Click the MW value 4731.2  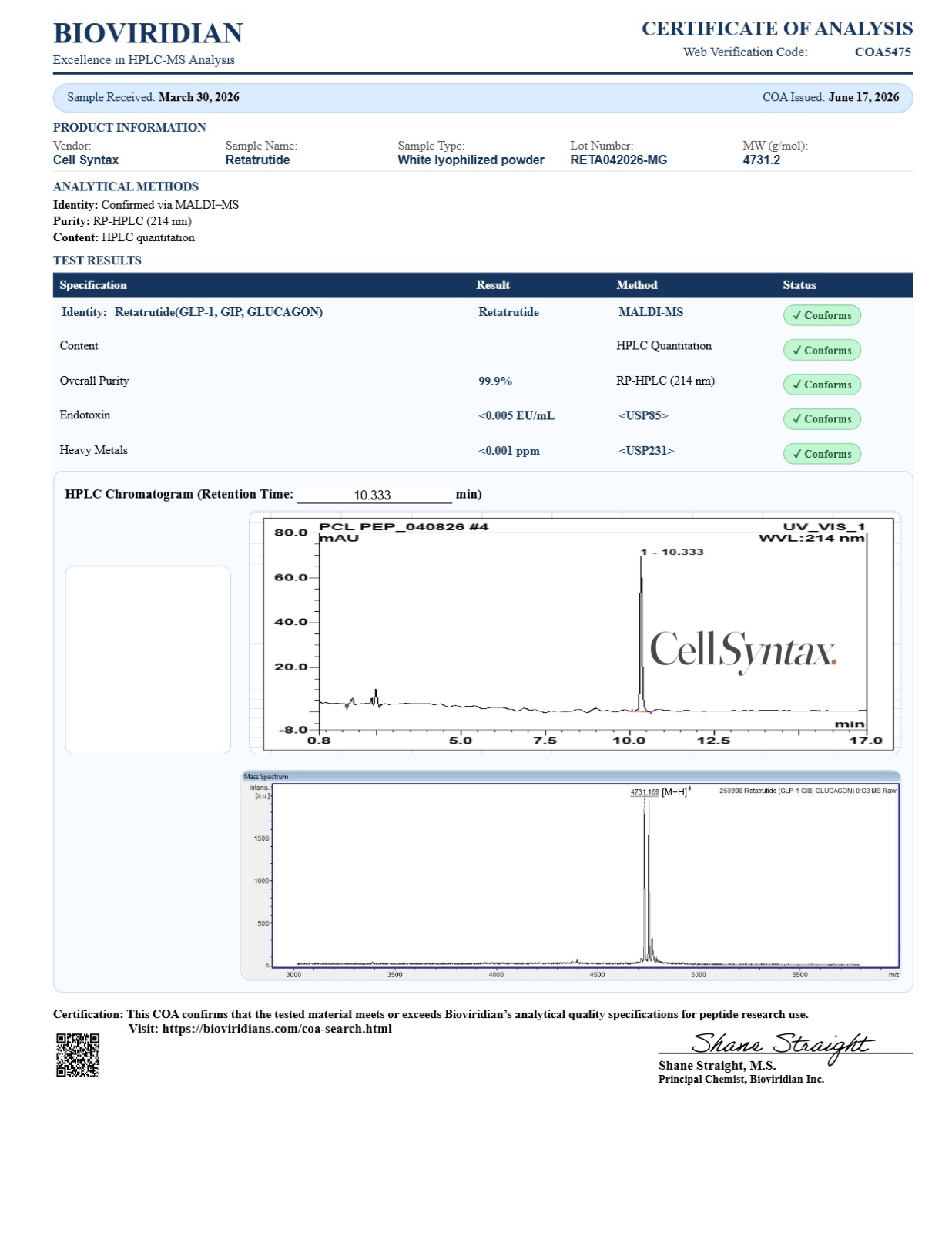click(x=761, y=160)
